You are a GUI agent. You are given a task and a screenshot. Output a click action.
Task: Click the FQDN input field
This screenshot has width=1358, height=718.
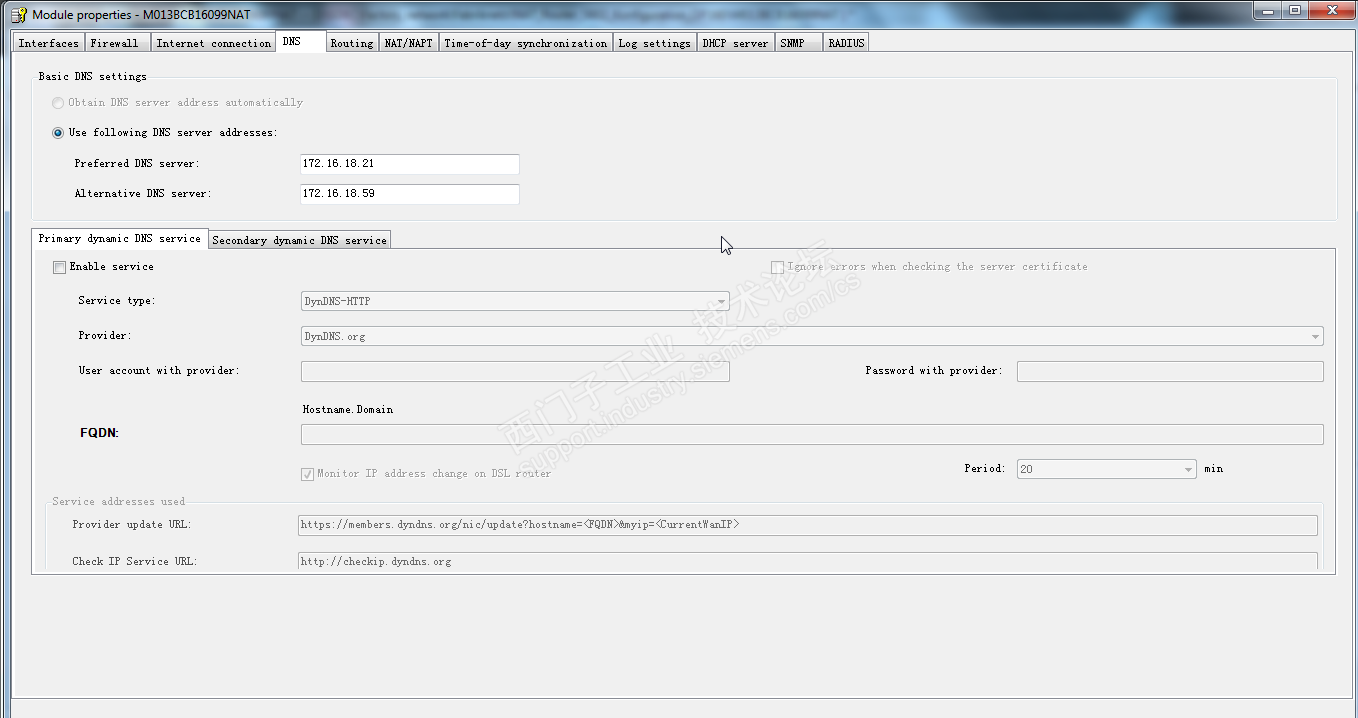812,434
